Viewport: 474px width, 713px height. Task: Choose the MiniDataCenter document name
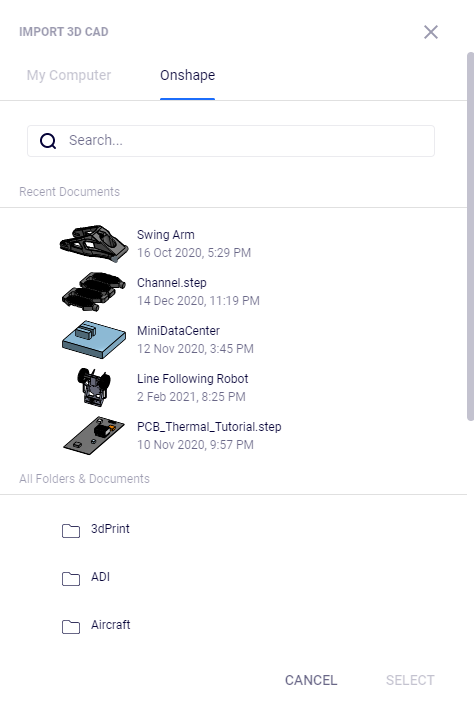click(x=178, y=331)
